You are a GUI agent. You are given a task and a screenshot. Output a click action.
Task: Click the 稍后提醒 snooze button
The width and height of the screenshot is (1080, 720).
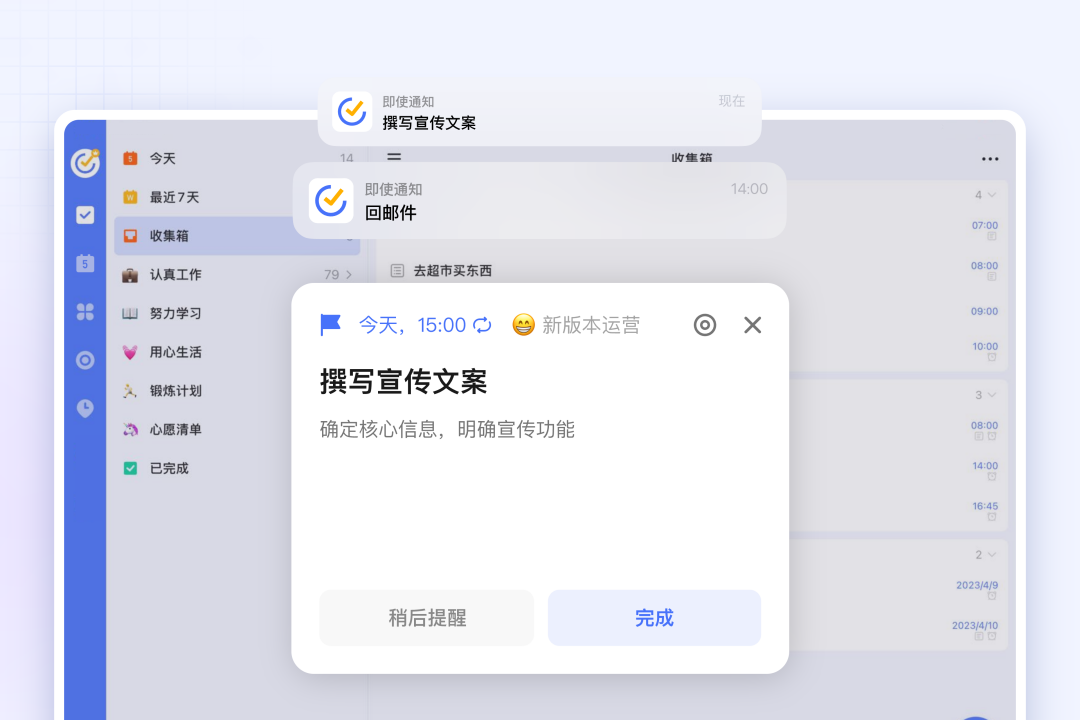426,617
